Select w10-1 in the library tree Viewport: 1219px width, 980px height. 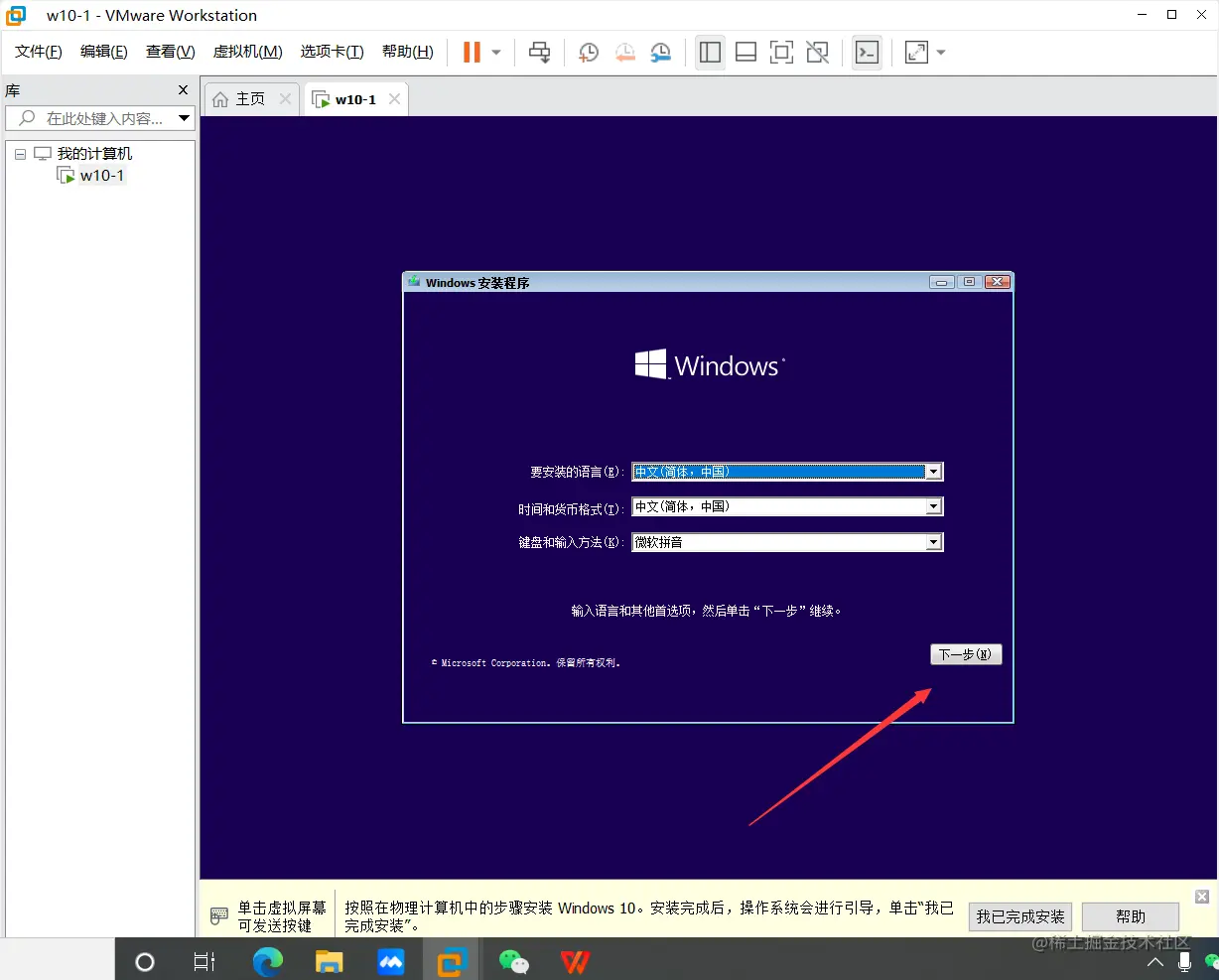pyautogui.click(x=102, y=176)
